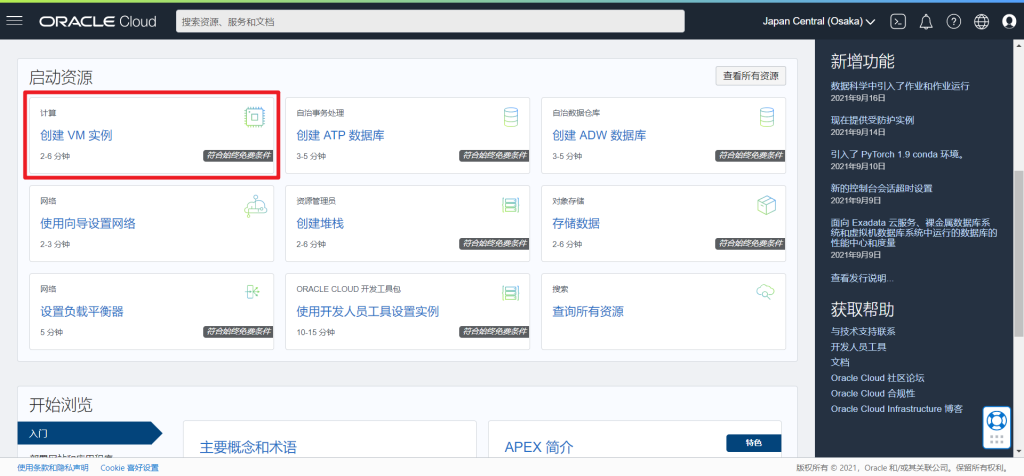Click the database icon on 创建 ATP 数据库

511,117
